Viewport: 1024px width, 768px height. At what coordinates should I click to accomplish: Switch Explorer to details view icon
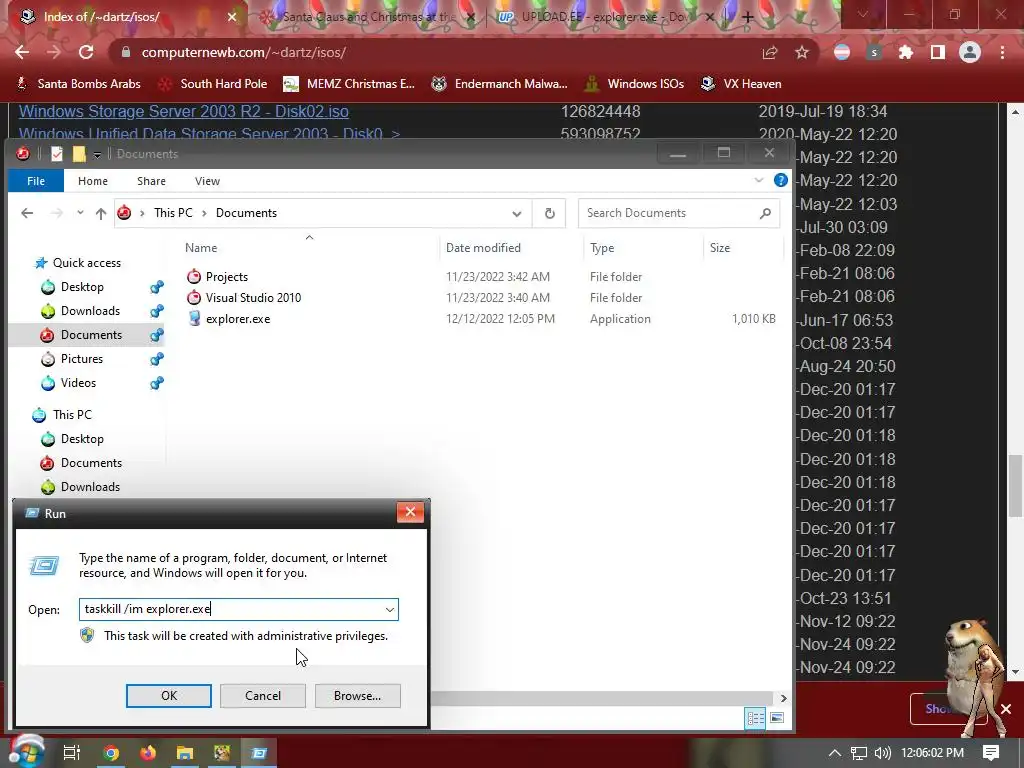pyautogui.click(x=756, y=718)
